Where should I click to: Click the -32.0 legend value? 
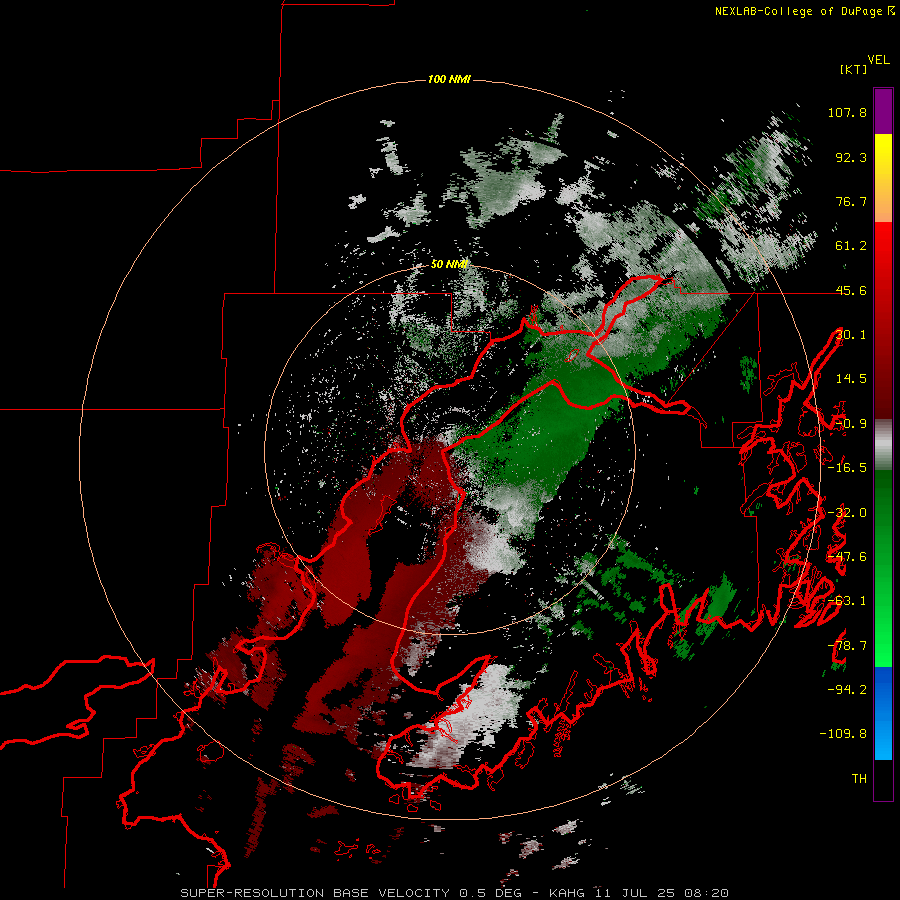click(847, 513)
